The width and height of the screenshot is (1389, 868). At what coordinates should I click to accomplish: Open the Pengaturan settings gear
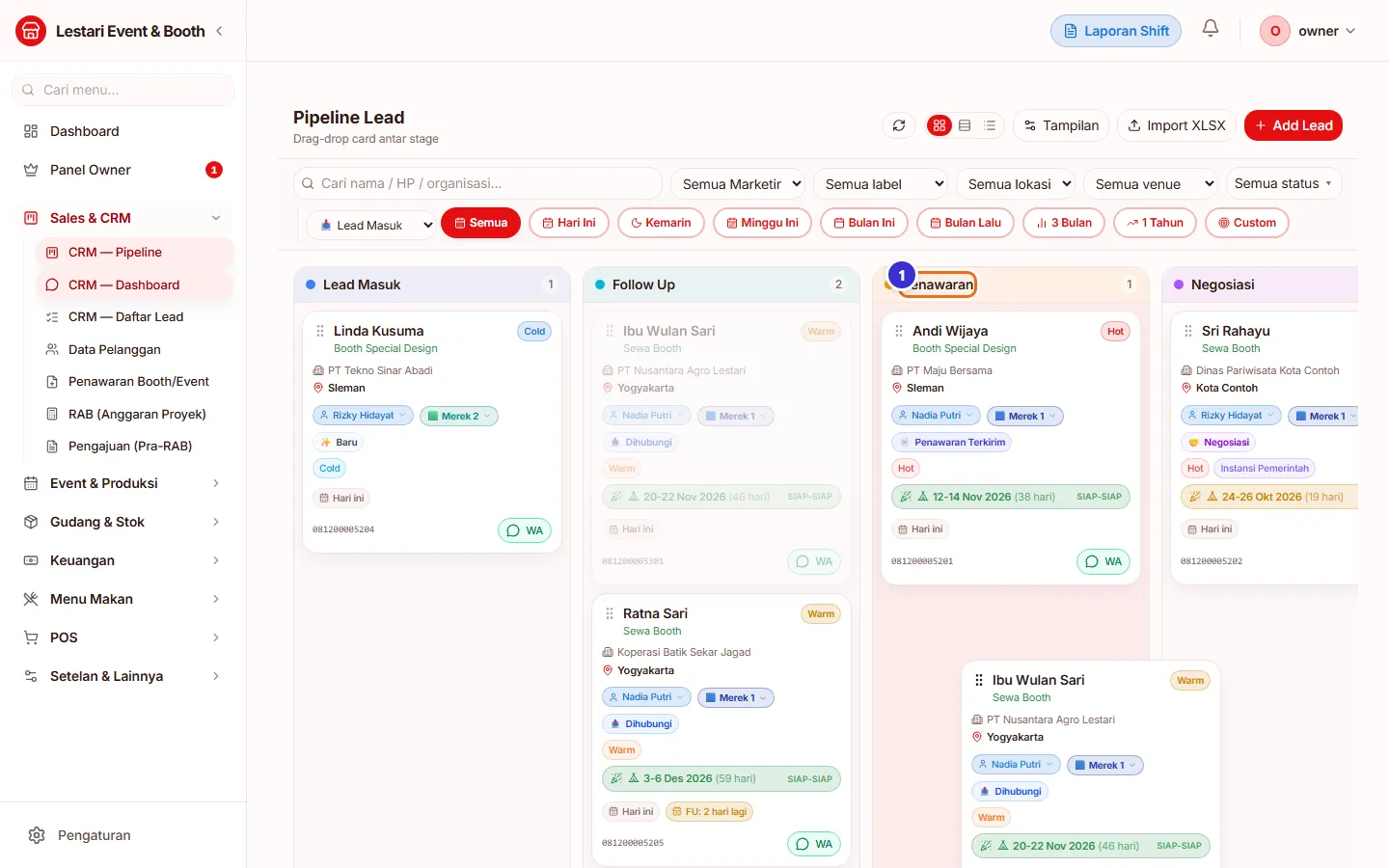(37, 835)
